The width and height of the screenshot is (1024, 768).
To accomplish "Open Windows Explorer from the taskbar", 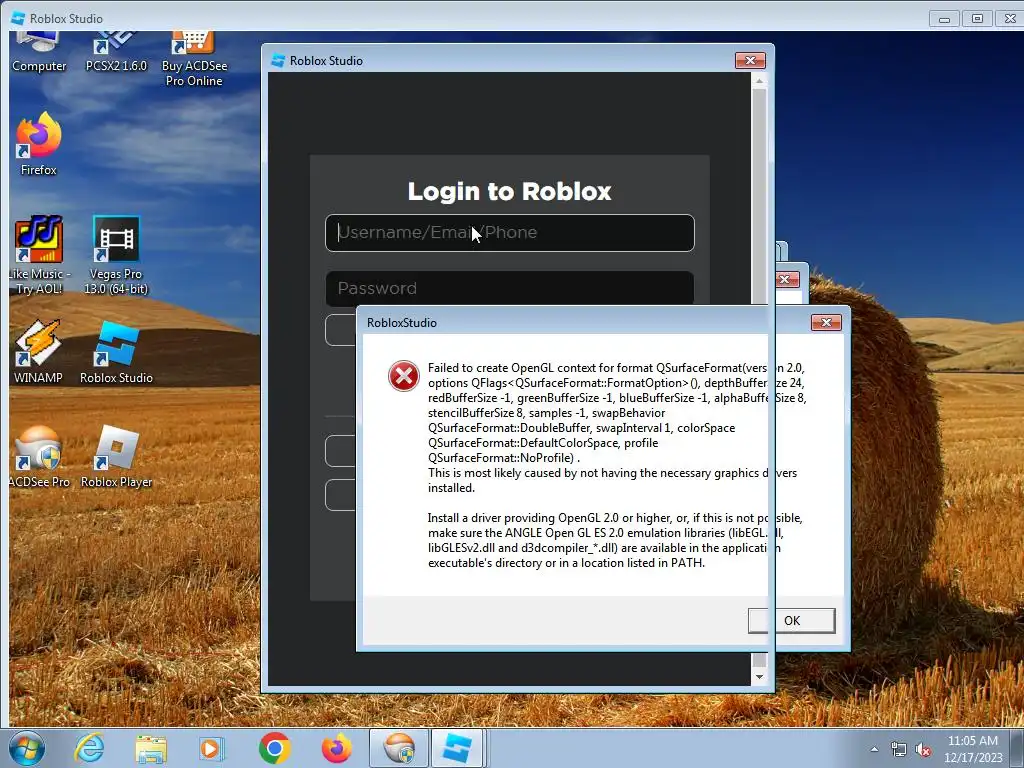I will (x=151, y=748).
